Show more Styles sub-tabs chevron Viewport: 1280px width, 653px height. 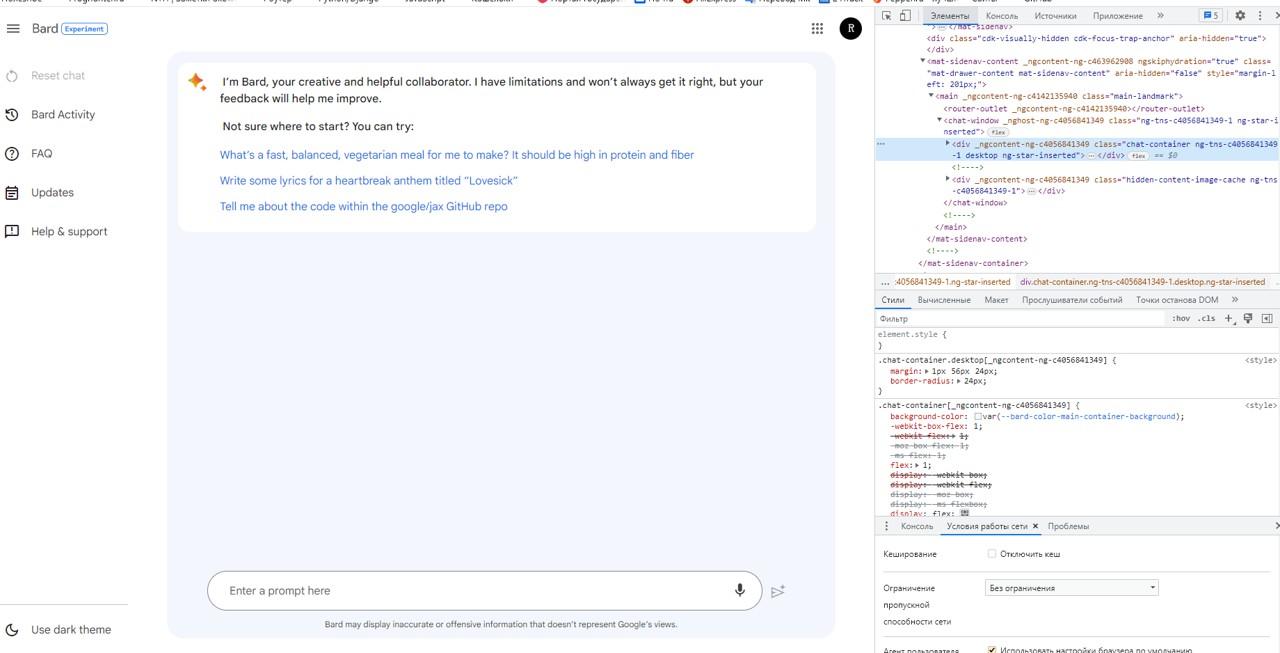click(x=1235, y=300)
